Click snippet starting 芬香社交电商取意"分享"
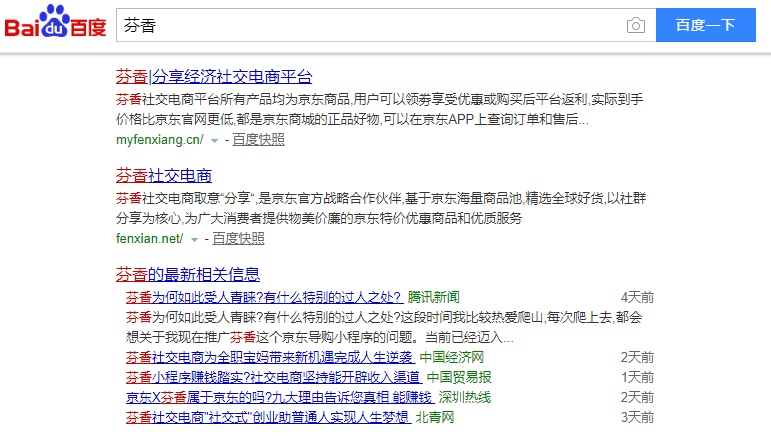The width and height of the screenshot is (771, 437). click(381, 208)
